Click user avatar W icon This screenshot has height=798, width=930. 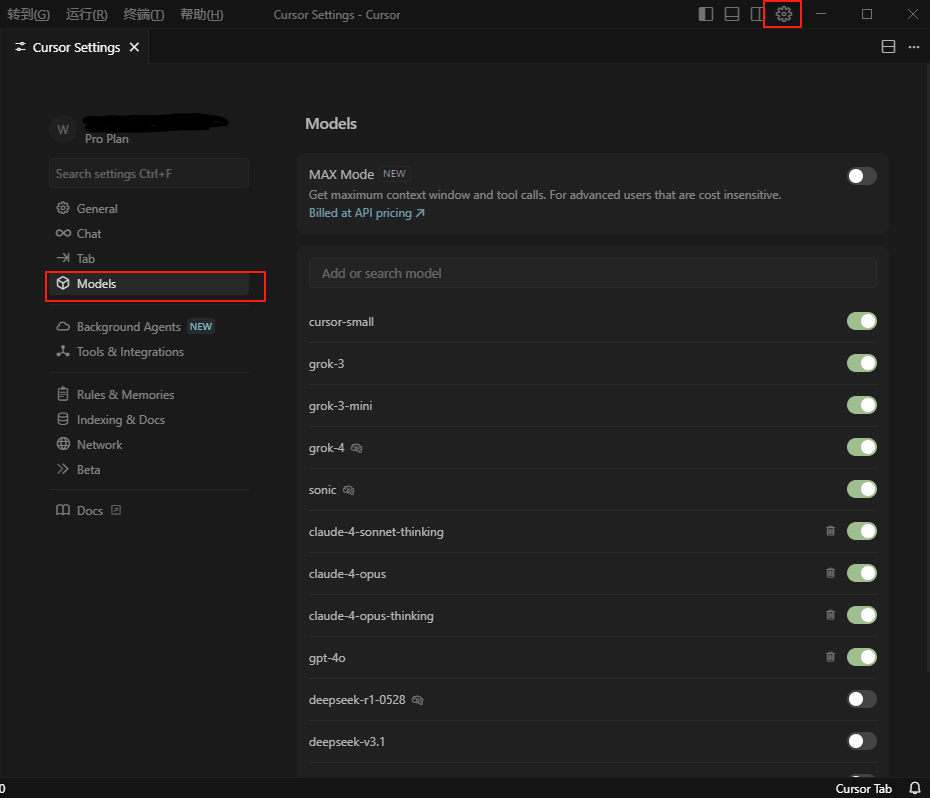[x=63, y=129]
